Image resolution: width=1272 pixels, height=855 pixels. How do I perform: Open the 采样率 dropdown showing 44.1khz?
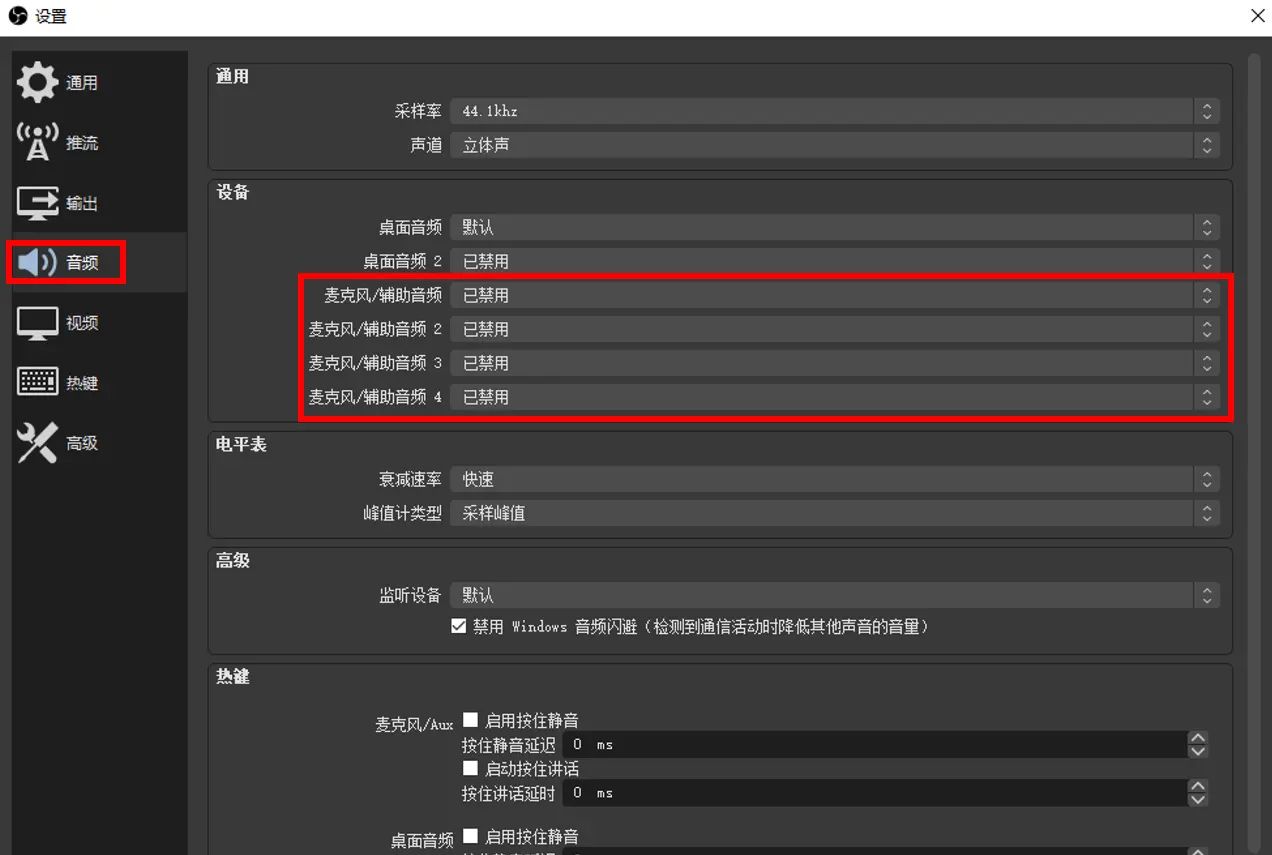[x=834, y=111]
